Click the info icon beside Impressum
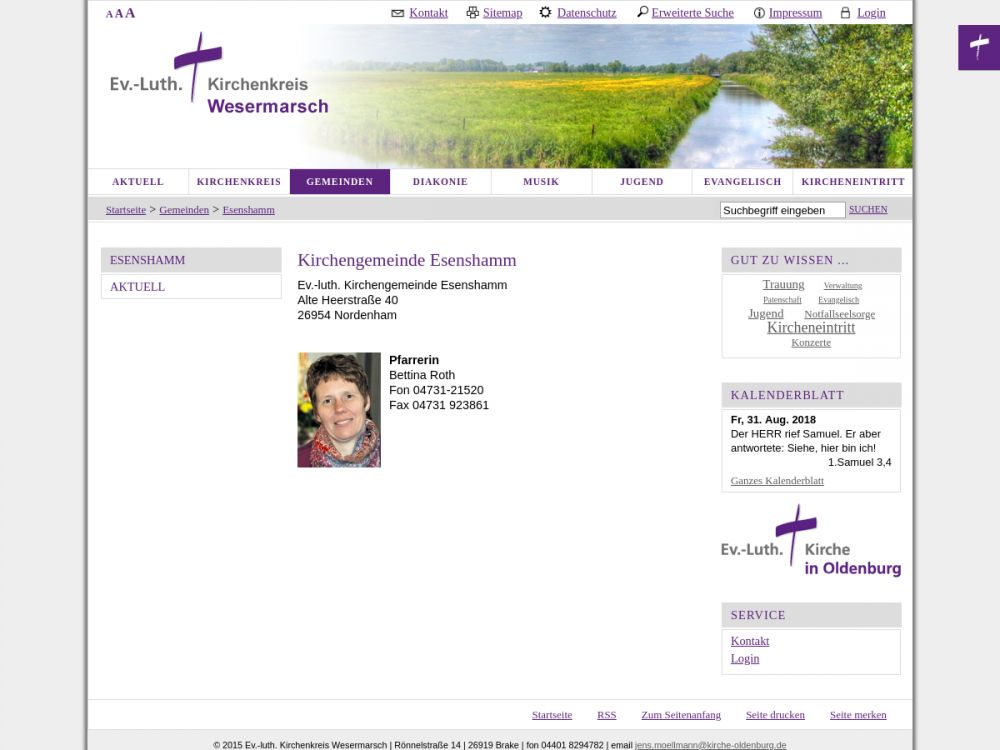The height and width of the screenshot is (750, 1000). 759,13
